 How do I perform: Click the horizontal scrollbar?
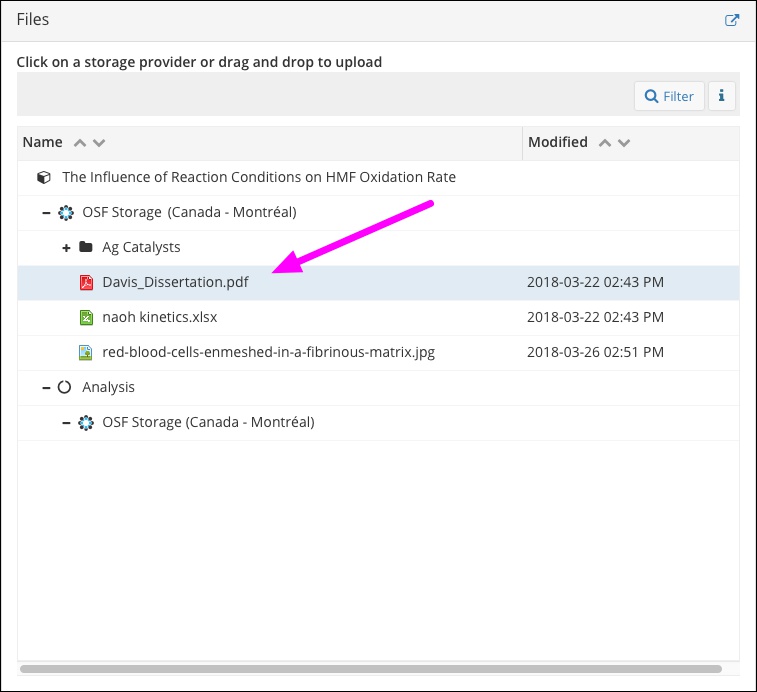pyautogui.click(x=371, y=669)
